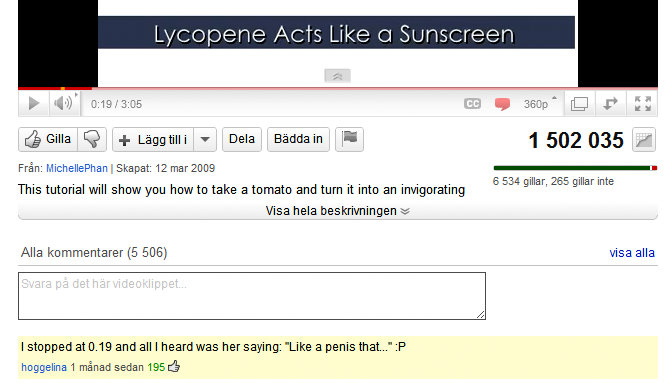Open the Lägg till i dropdown arrow

(x=205, y=140)
